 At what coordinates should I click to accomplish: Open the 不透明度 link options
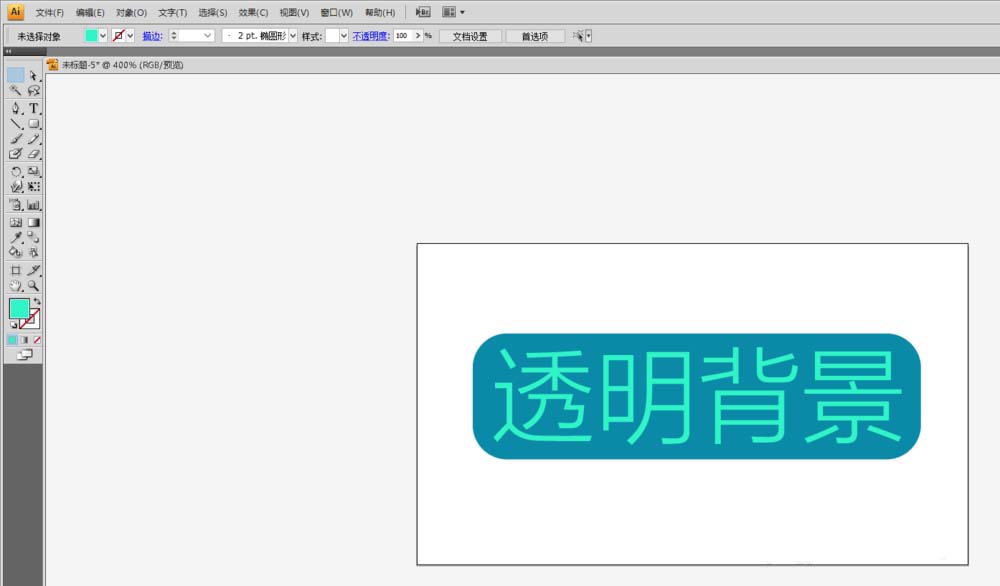(370, 35)
